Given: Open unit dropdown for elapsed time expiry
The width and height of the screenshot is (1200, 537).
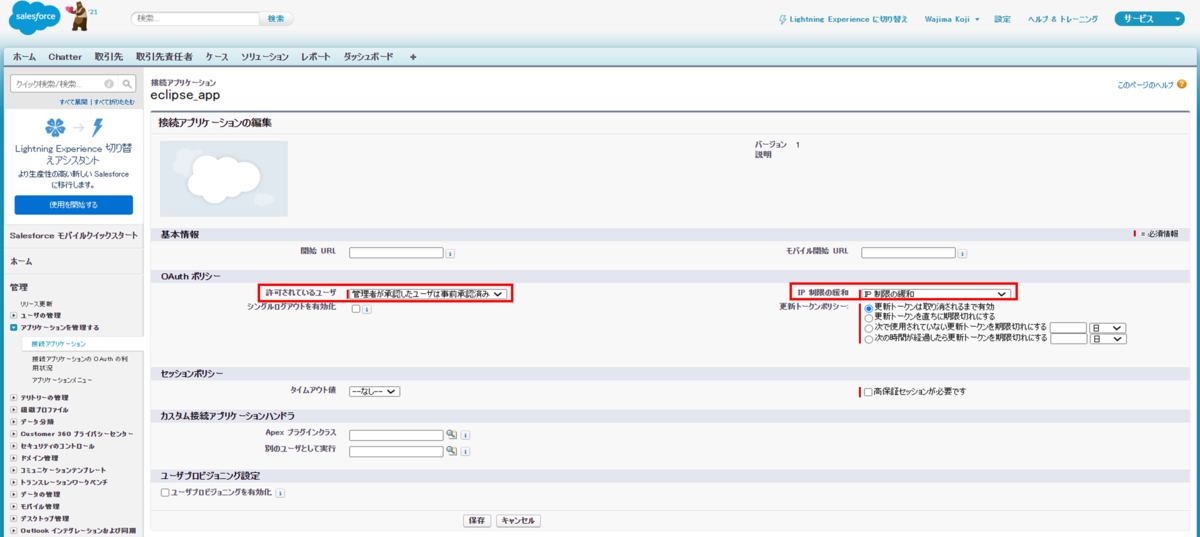Looking at the screenshot, I should (1109, 339).
